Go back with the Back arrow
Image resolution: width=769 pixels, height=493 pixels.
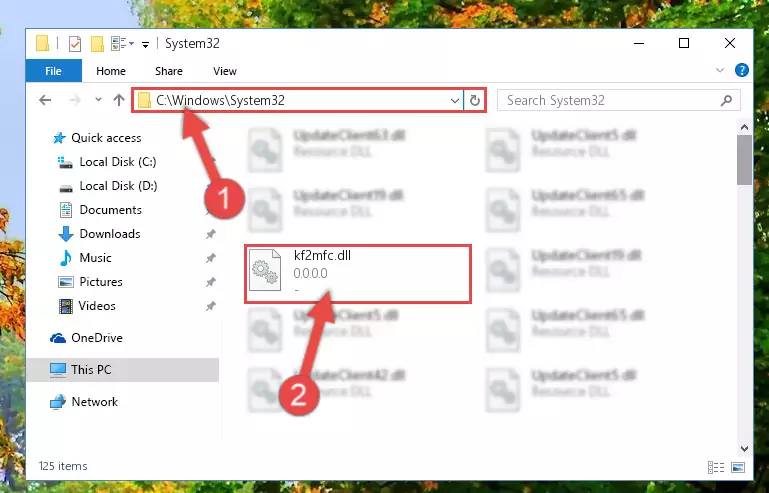pos(45,100)
